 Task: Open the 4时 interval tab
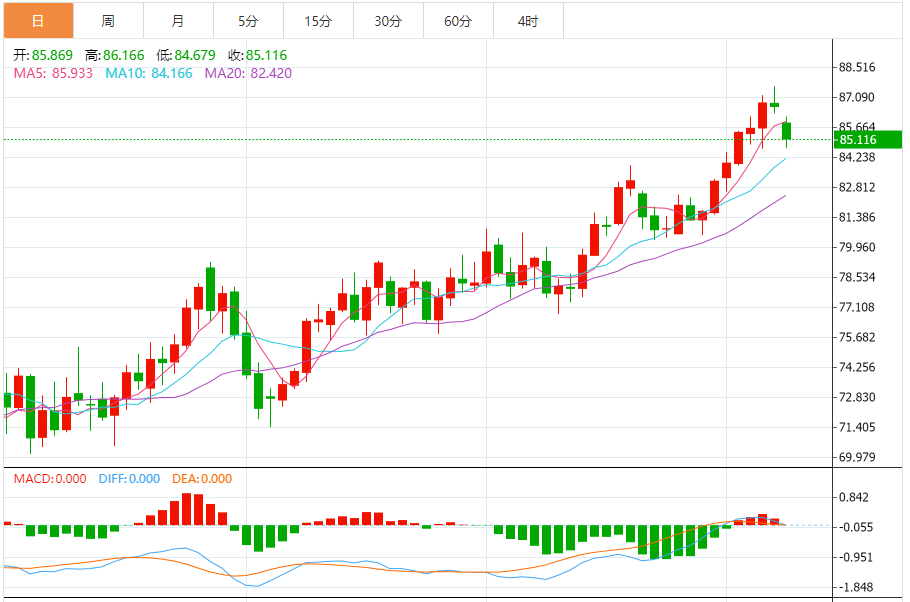pyautogui.click(x=528, y=21)
